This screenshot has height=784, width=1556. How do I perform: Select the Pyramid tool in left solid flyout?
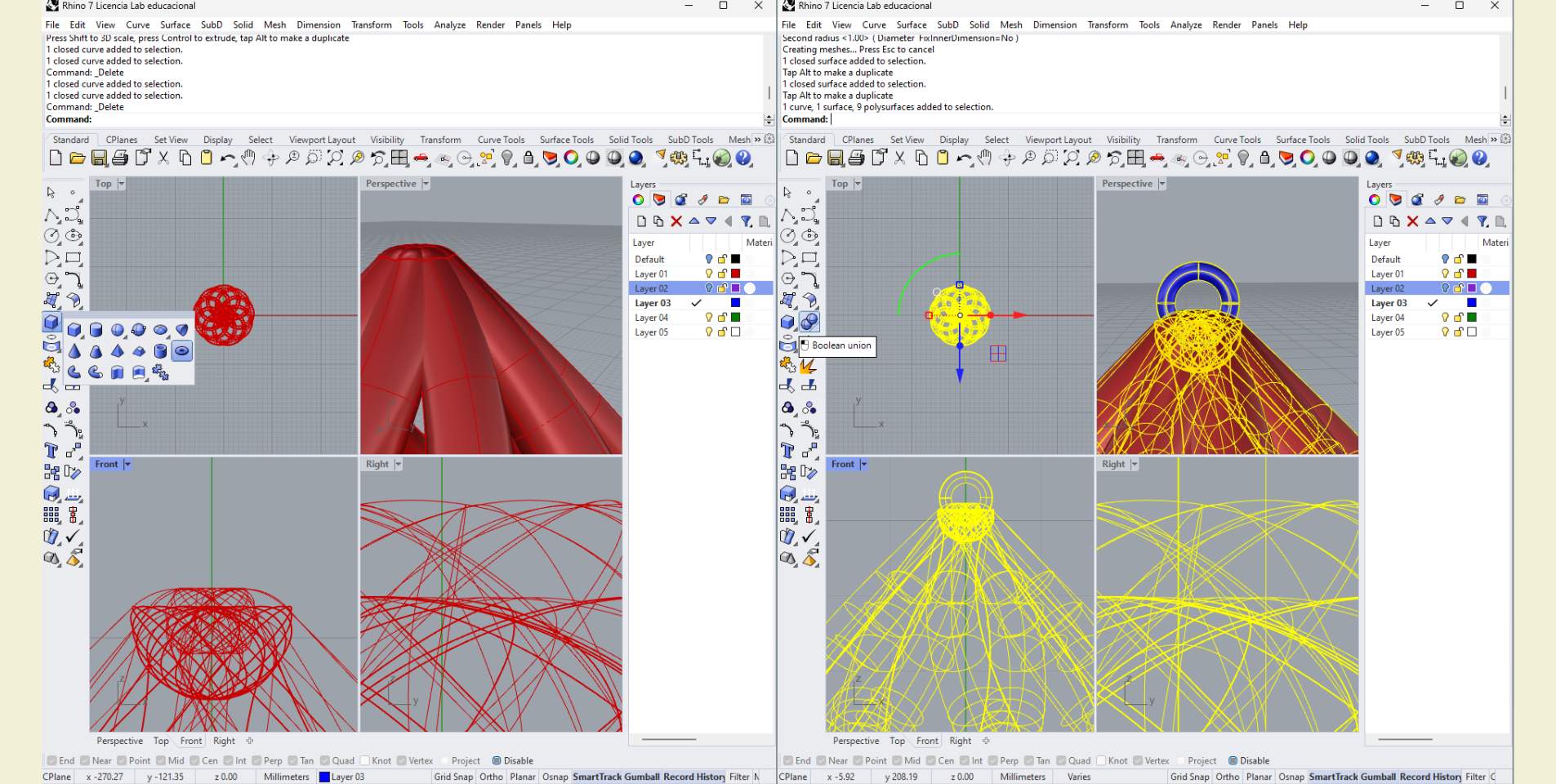(x=117, y=351)
